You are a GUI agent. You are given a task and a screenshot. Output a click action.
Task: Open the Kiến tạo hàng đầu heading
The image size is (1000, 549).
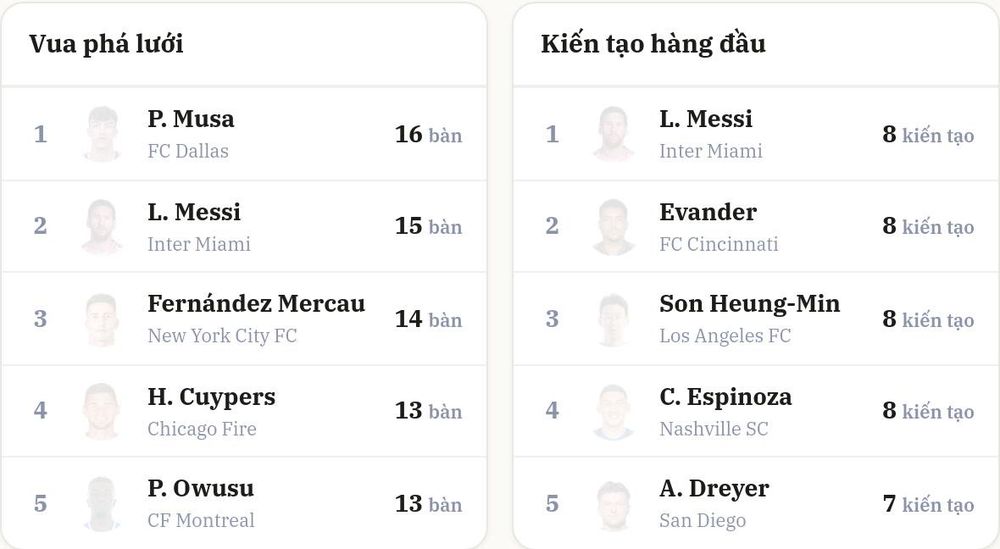point(653,44)
